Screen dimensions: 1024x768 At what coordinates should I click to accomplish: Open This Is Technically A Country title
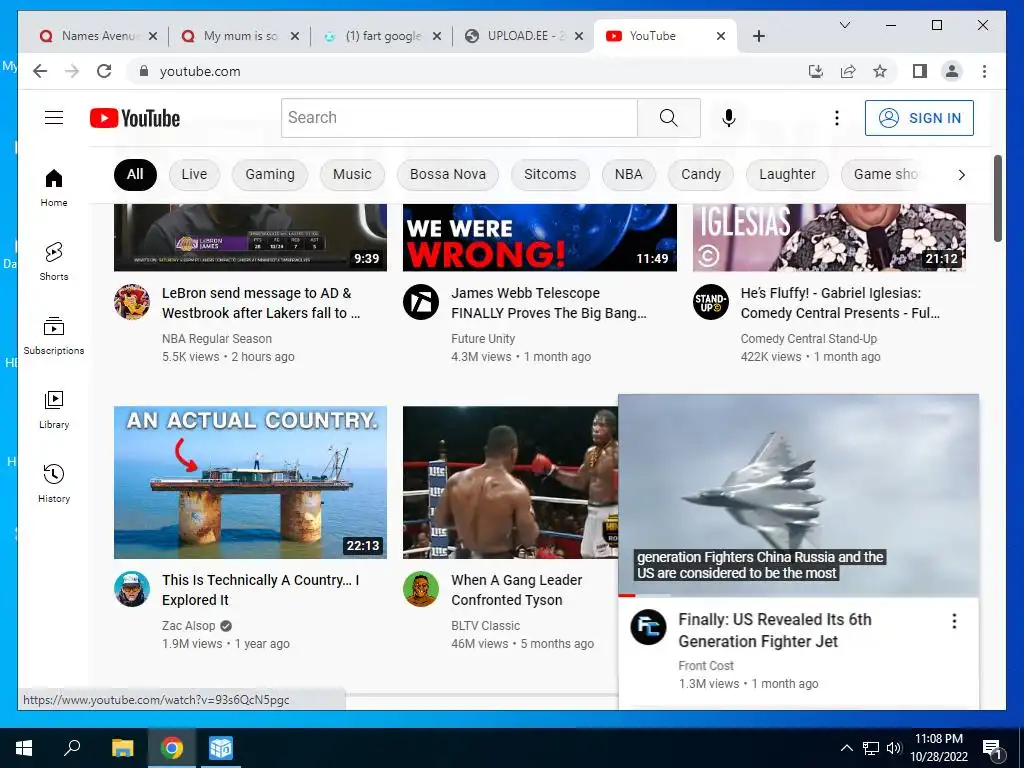point(261,590)
